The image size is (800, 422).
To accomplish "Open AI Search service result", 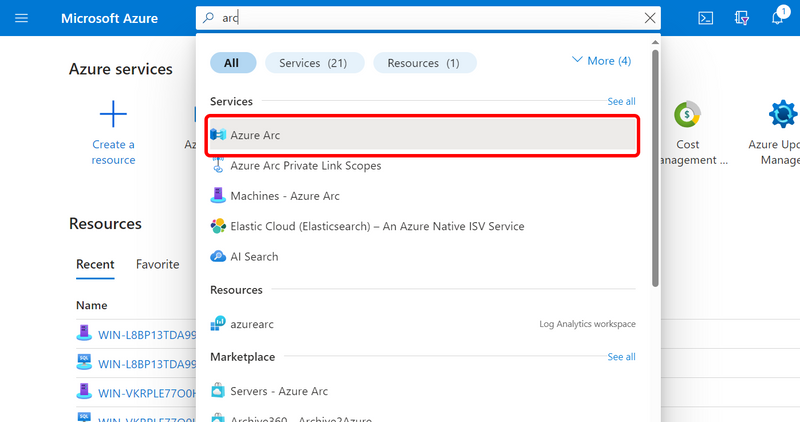I will pyautogui.click(x=254, y=257).
